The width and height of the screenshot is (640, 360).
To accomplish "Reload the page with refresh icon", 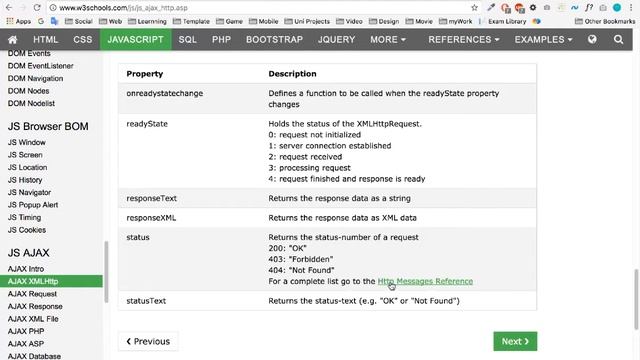I will tap(37, 8).
